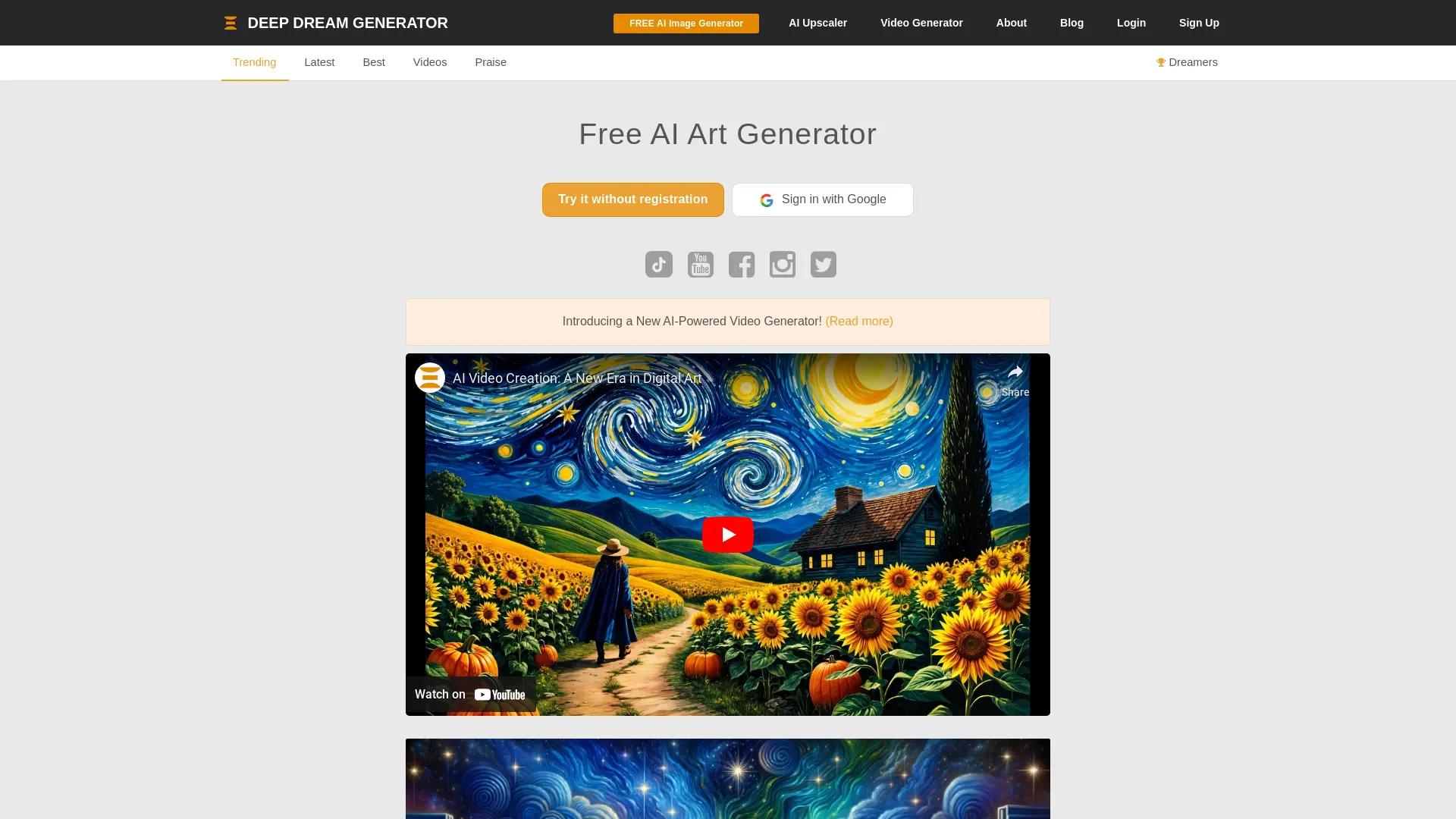Follow the Read more link

pyautogui.click(x=858, y=322)
